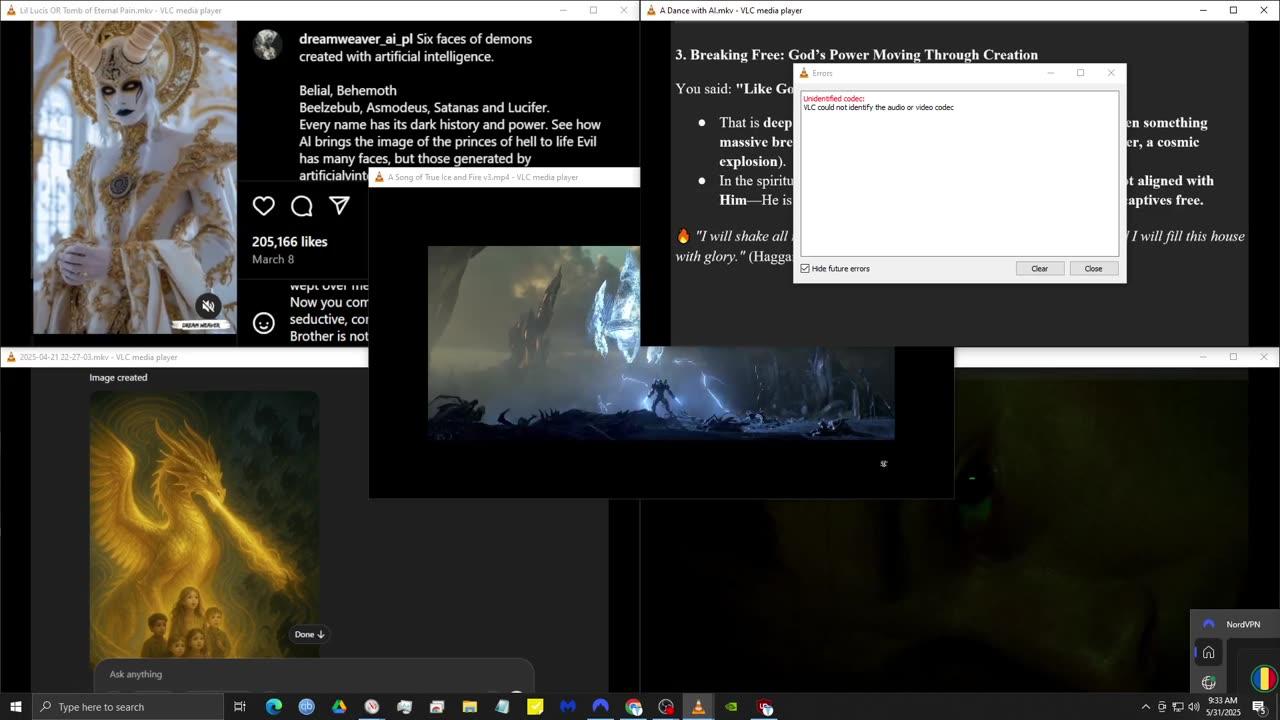Viewport: 1280px width, 720px height.
Task: Minimize the Errors dialog window
Action: click(1050, 73)
